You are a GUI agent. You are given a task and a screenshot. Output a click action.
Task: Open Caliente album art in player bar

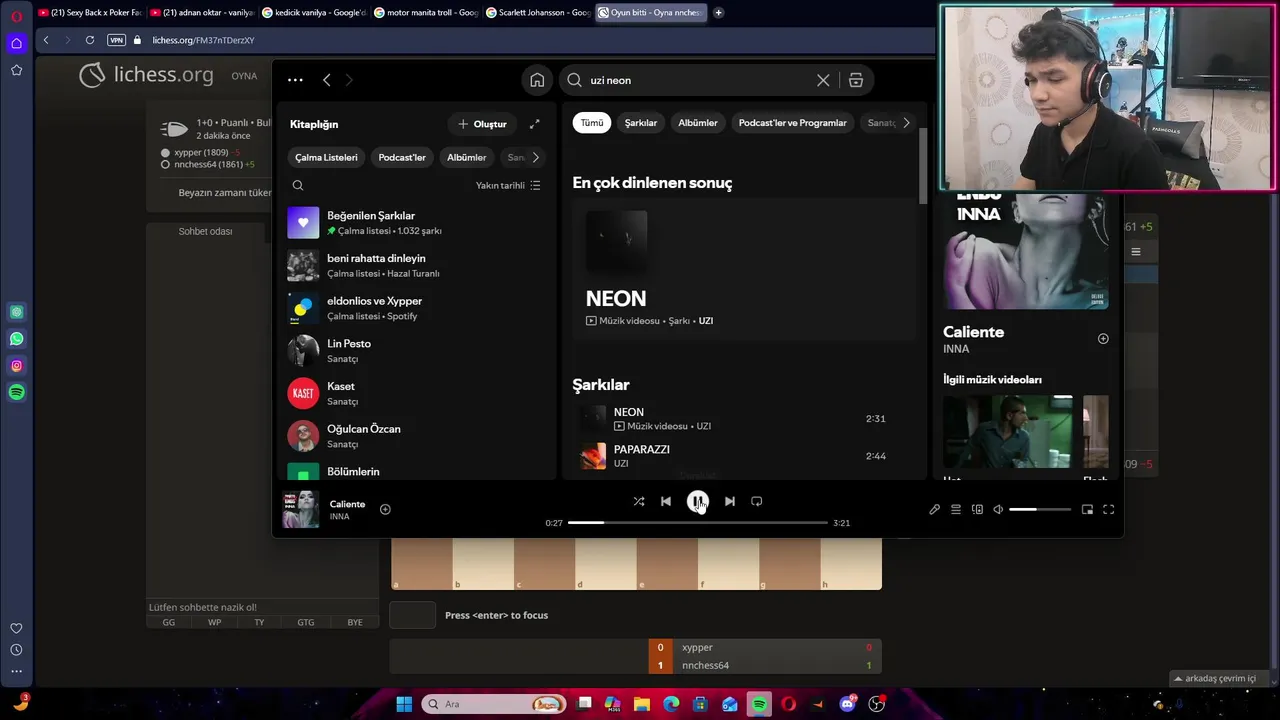point(301,509)
